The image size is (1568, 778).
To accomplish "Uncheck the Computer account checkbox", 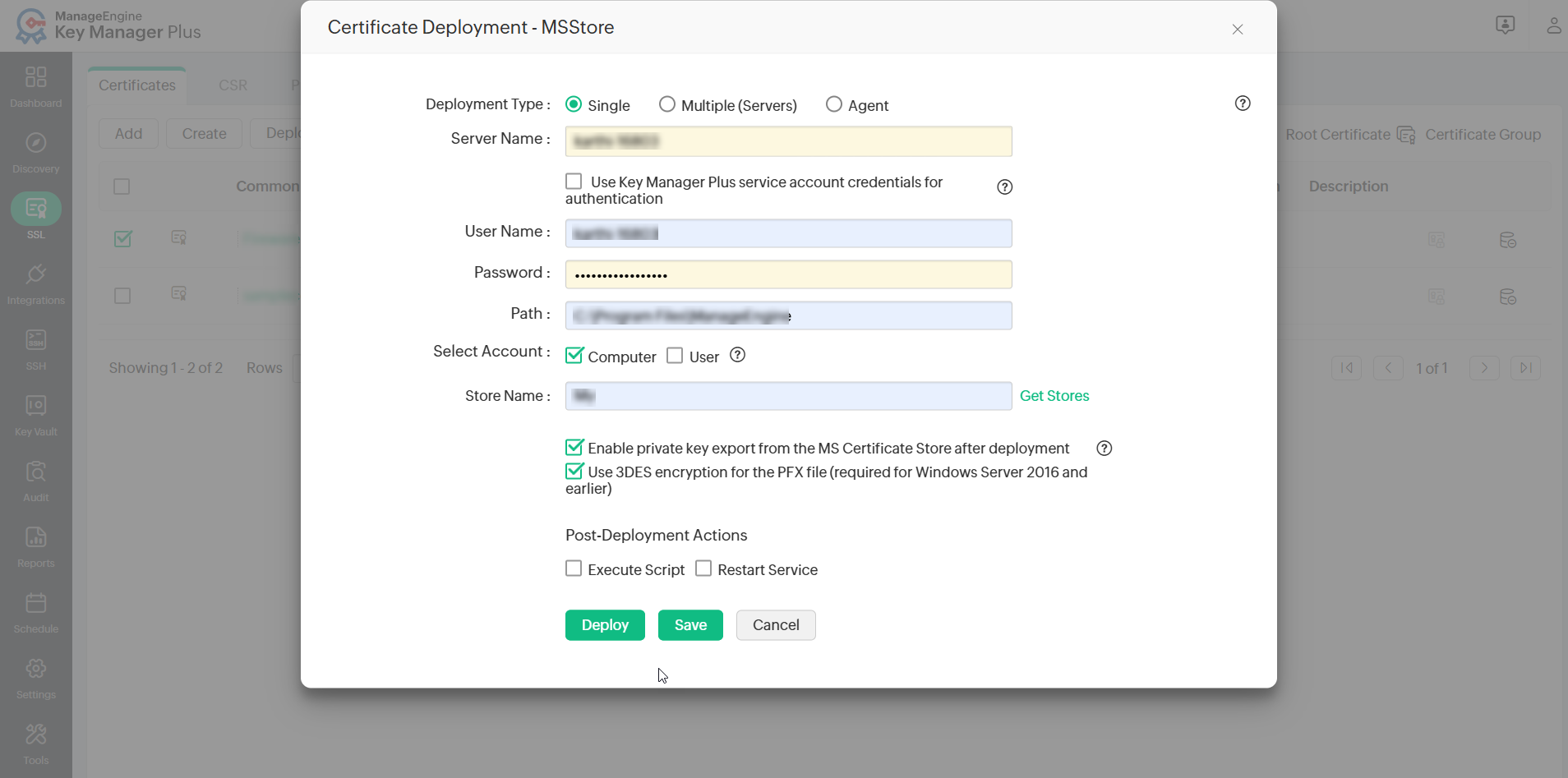I will pos(574,355).
